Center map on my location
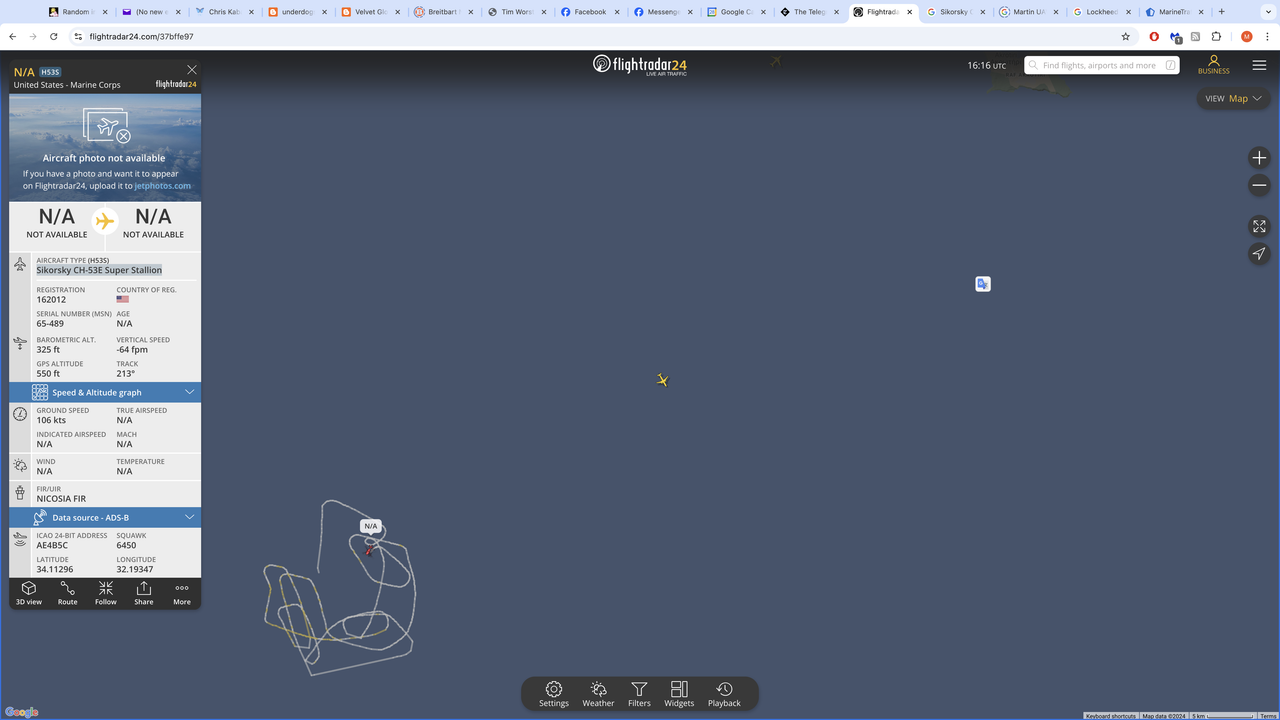This screenshot has width=1280, height=720. click(1259, 254)
